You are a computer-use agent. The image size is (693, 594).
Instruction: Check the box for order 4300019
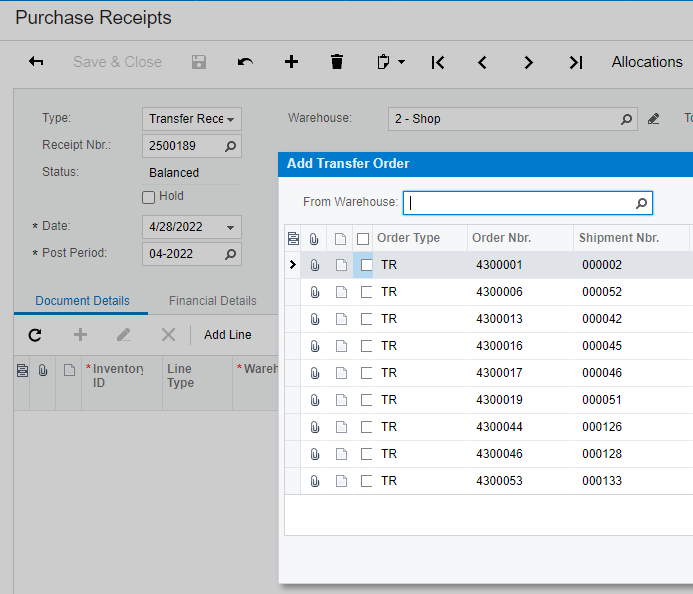pyautogui.click(x=366, y=400)
